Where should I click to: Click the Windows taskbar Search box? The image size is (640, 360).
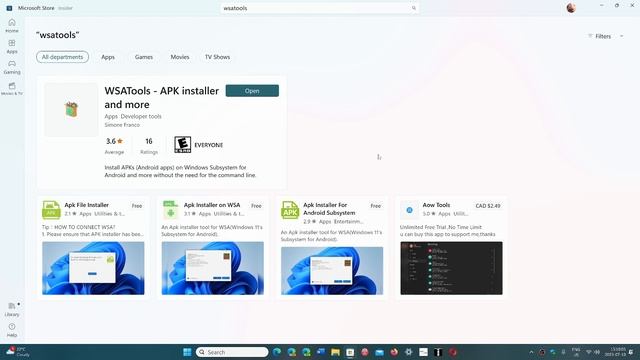(232, 352)
